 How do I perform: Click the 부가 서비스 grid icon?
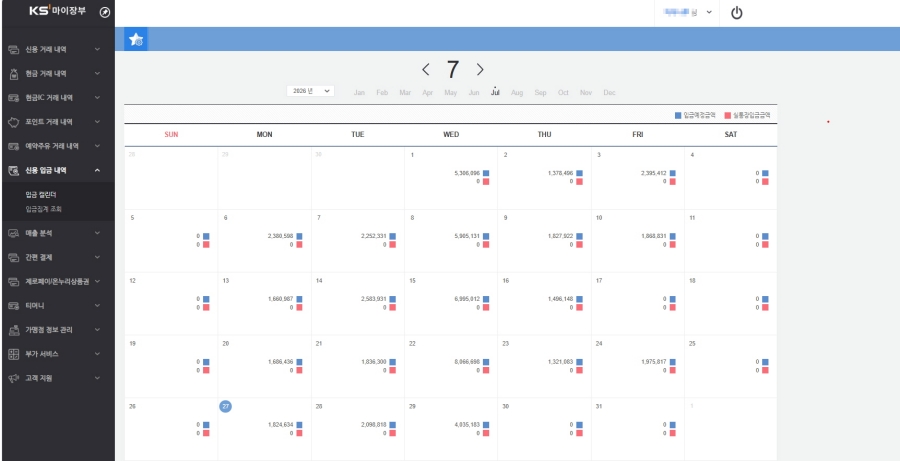click(14, 354)
